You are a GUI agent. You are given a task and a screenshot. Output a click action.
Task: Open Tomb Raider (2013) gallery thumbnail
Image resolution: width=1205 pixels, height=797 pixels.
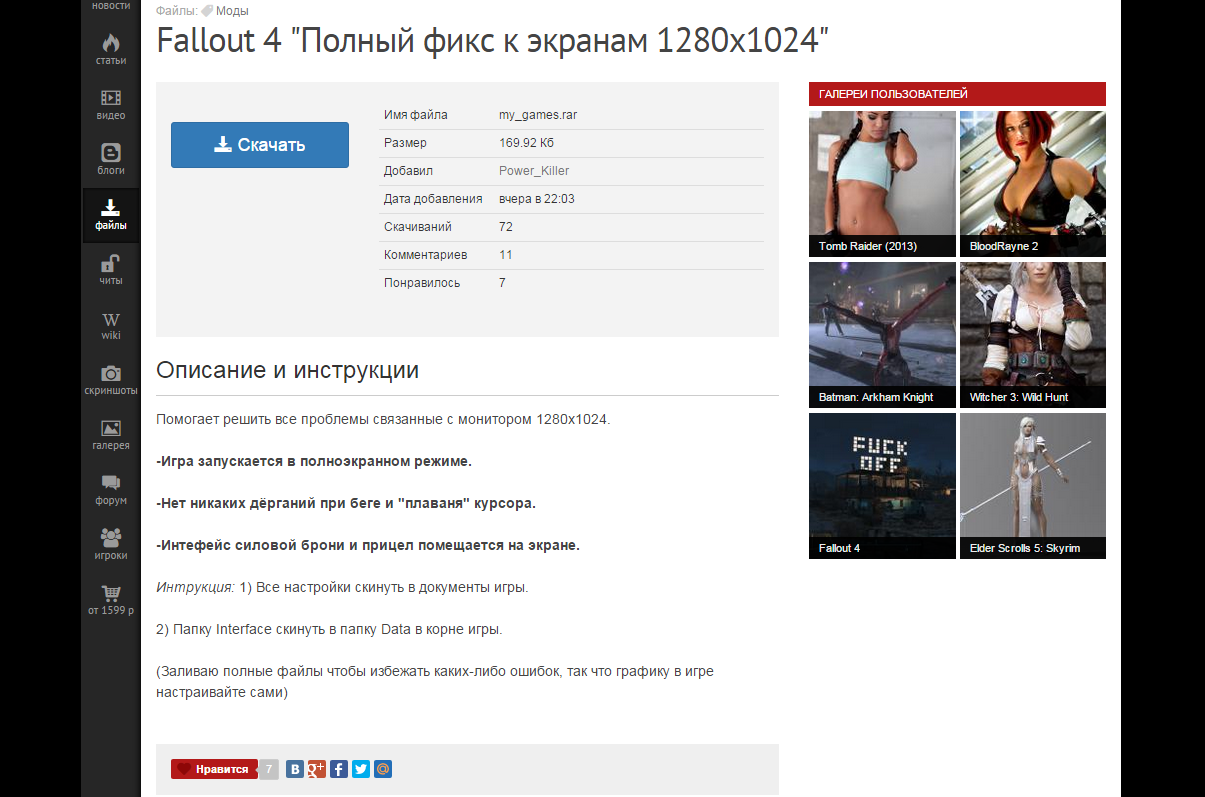point(882,184)
